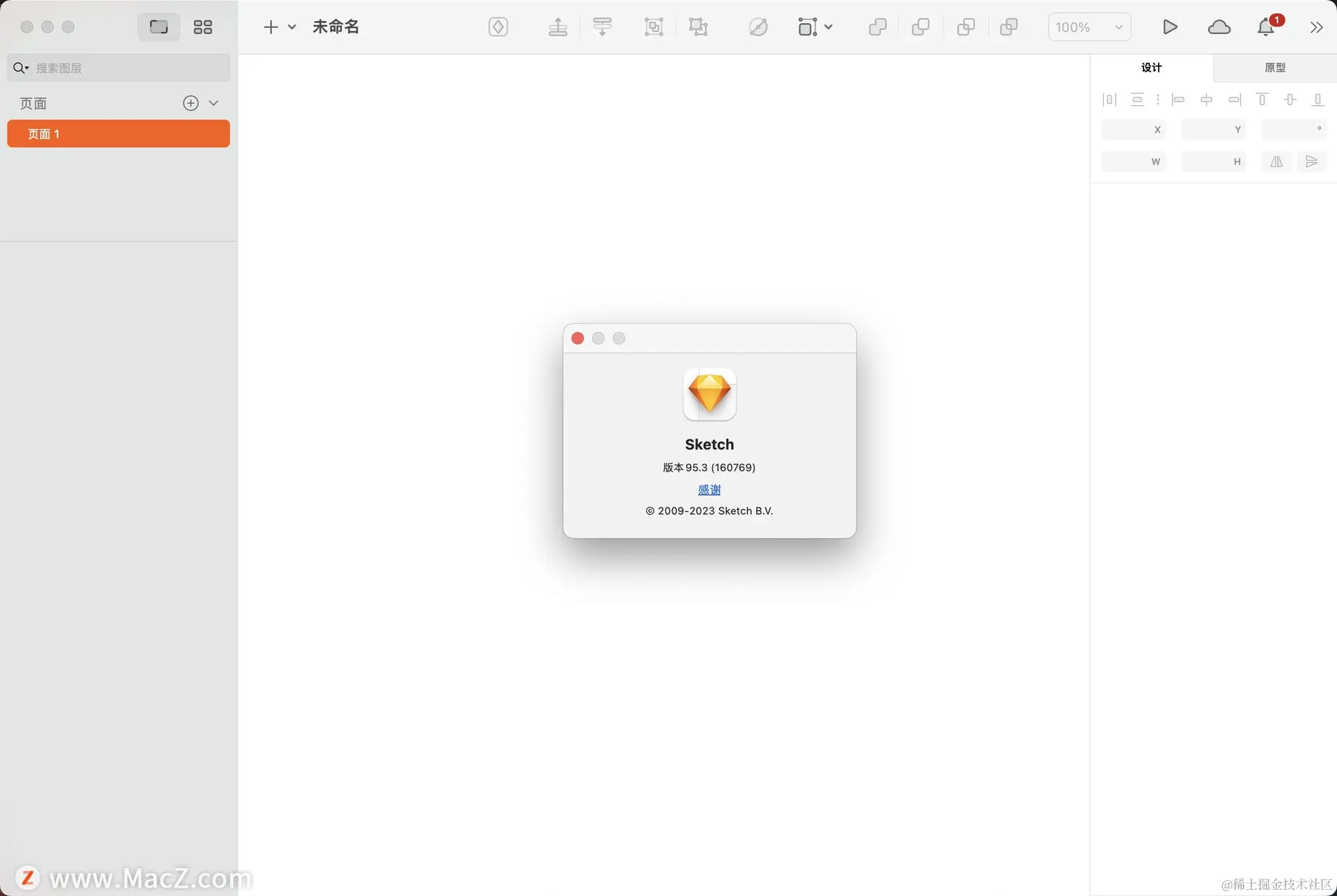Open the Cloud upload icon
This screenshot has height=896, width=1337.
[x=1219, y=27]
